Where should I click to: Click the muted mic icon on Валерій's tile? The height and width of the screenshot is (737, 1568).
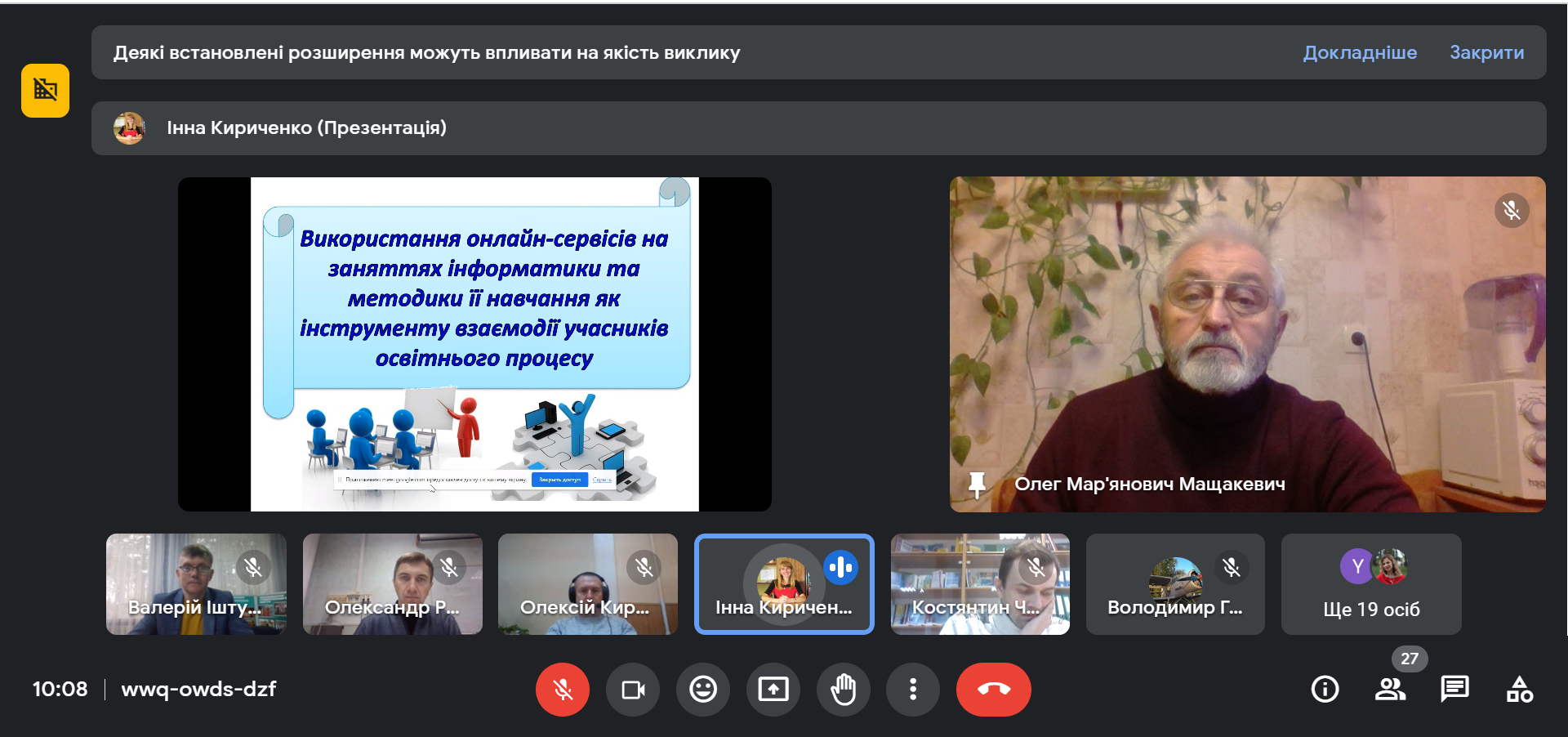point(253,567)
